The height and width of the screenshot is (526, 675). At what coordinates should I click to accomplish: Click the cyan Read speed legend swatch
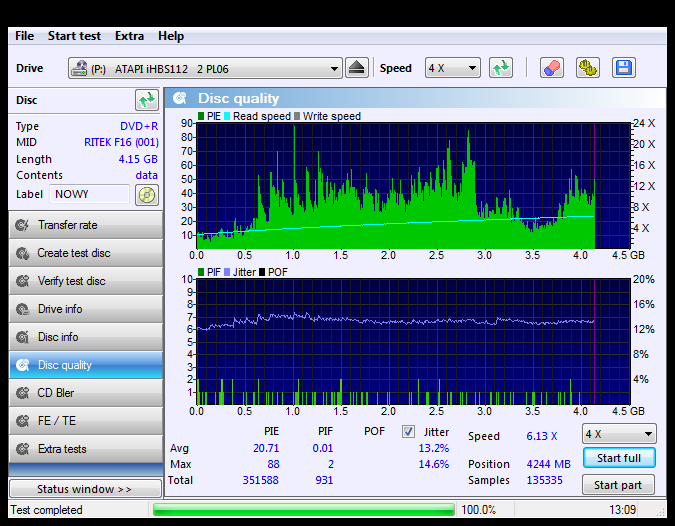(226, 116)
